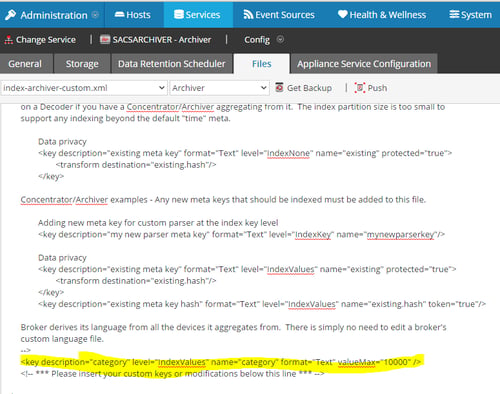Screen dimensions: 500x394
Task: Open the System menu
Action: pos(470,15)
